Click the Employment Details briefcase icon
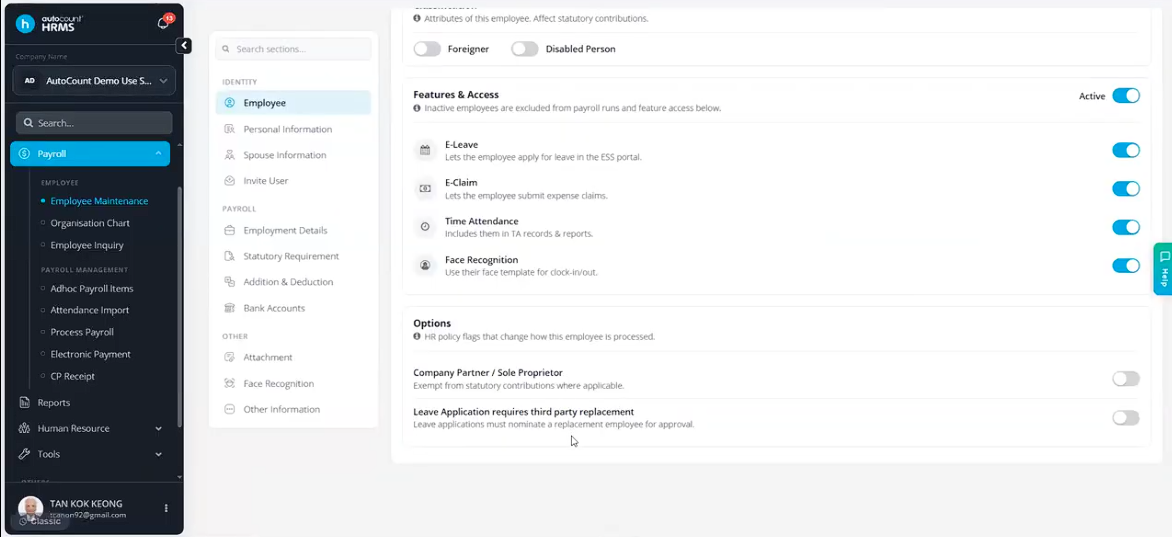 pyautogui.click(x=229, y=230)
